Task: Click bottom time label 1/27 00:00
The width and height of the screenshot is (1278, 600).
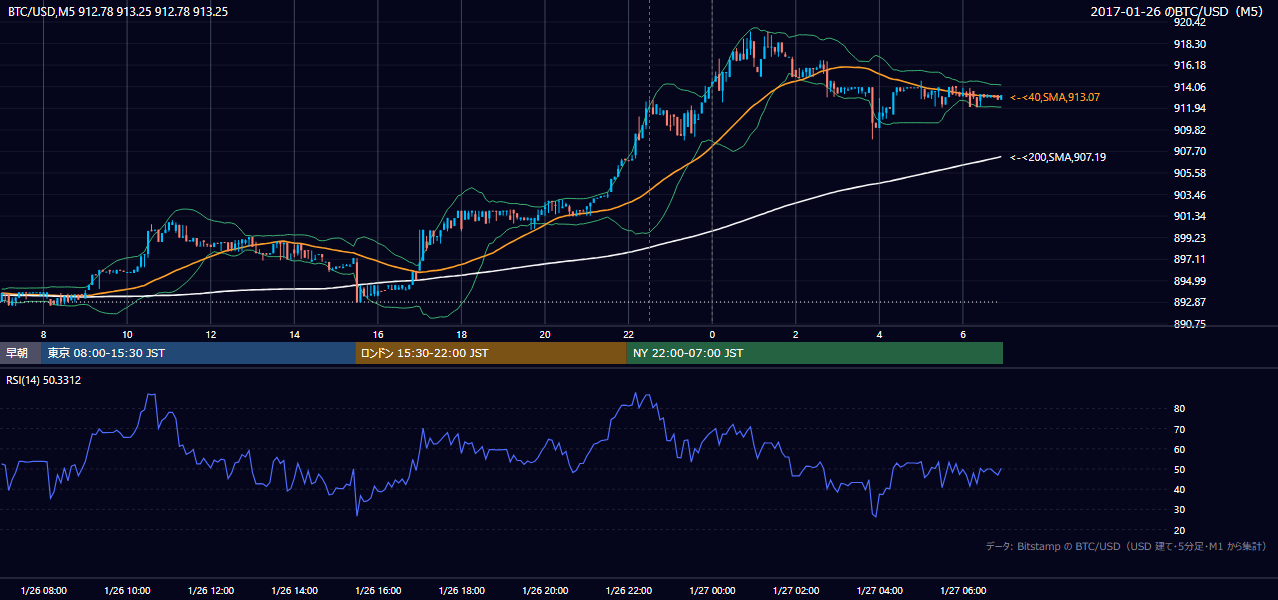Action: (712, 591)
